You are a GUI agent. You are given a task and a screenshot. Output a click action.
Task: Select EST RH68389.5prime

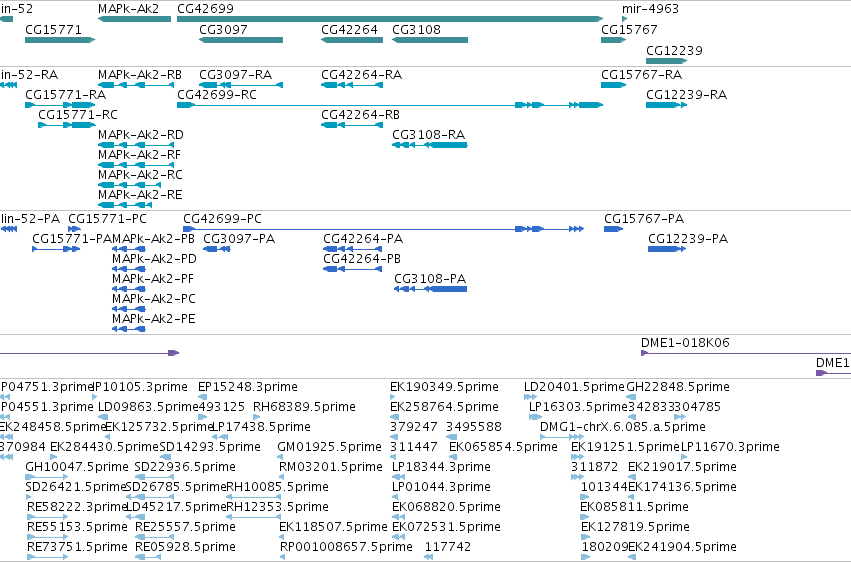click(258, 417)
